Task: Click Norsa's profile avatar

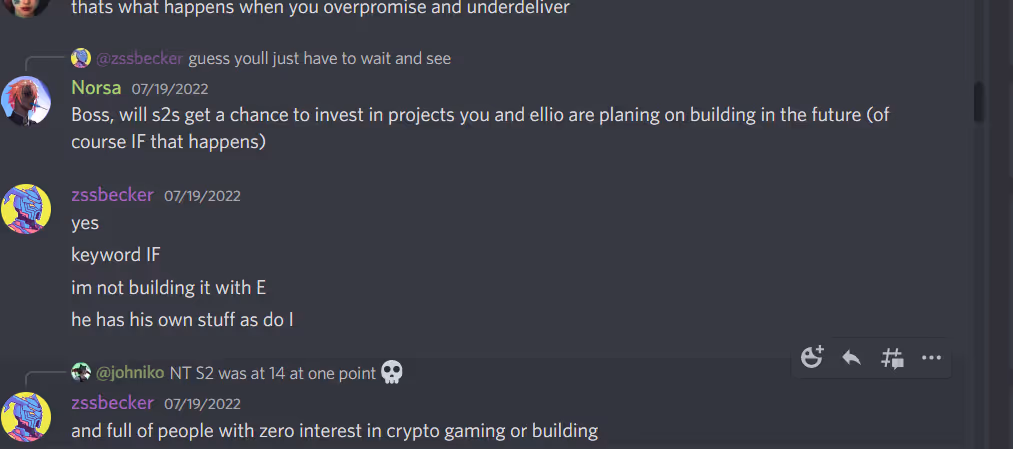Action: pyautogui.click(x=26, y=101)
